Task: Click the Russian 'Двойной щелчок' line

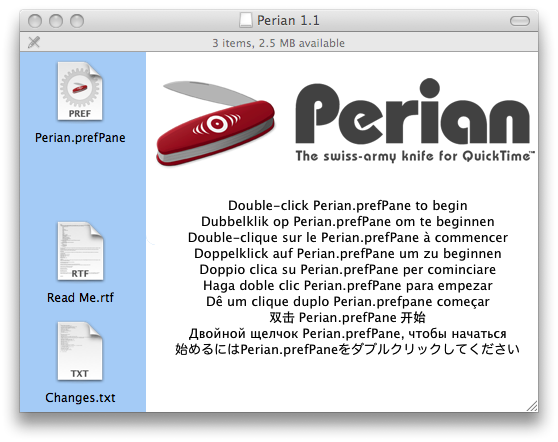Action: click(348, 334)
